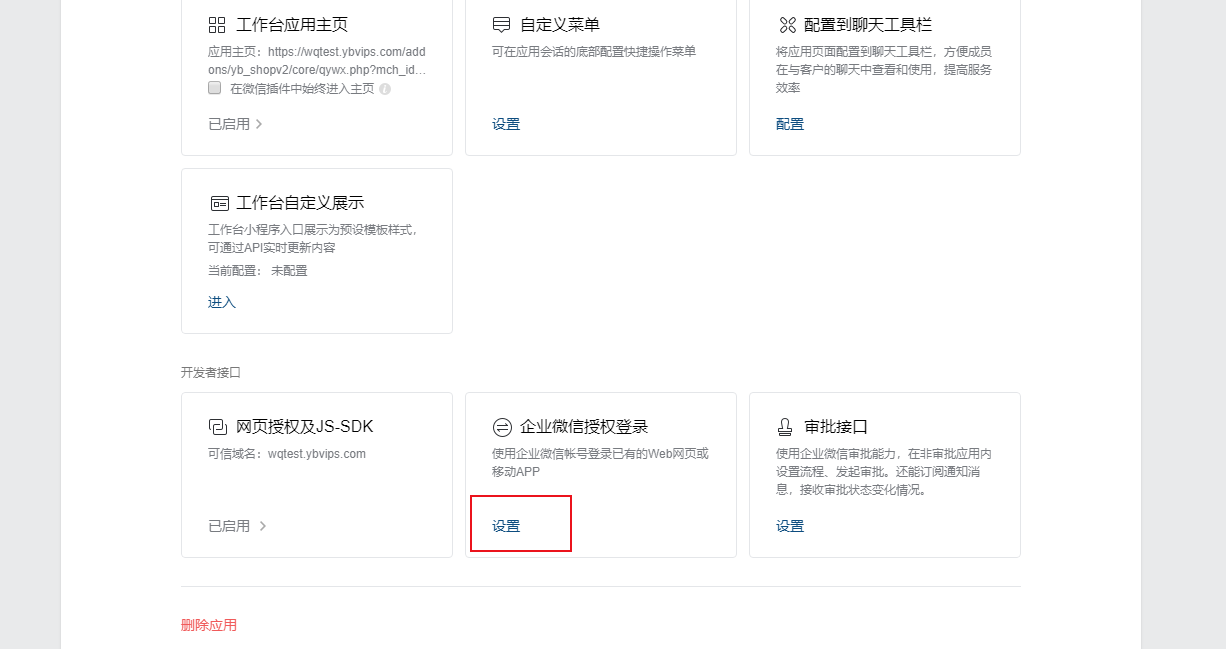Click the 企业微信授权登录 circle icon
This screenshot has height=649, width=1226.
[x=502, y=427]
